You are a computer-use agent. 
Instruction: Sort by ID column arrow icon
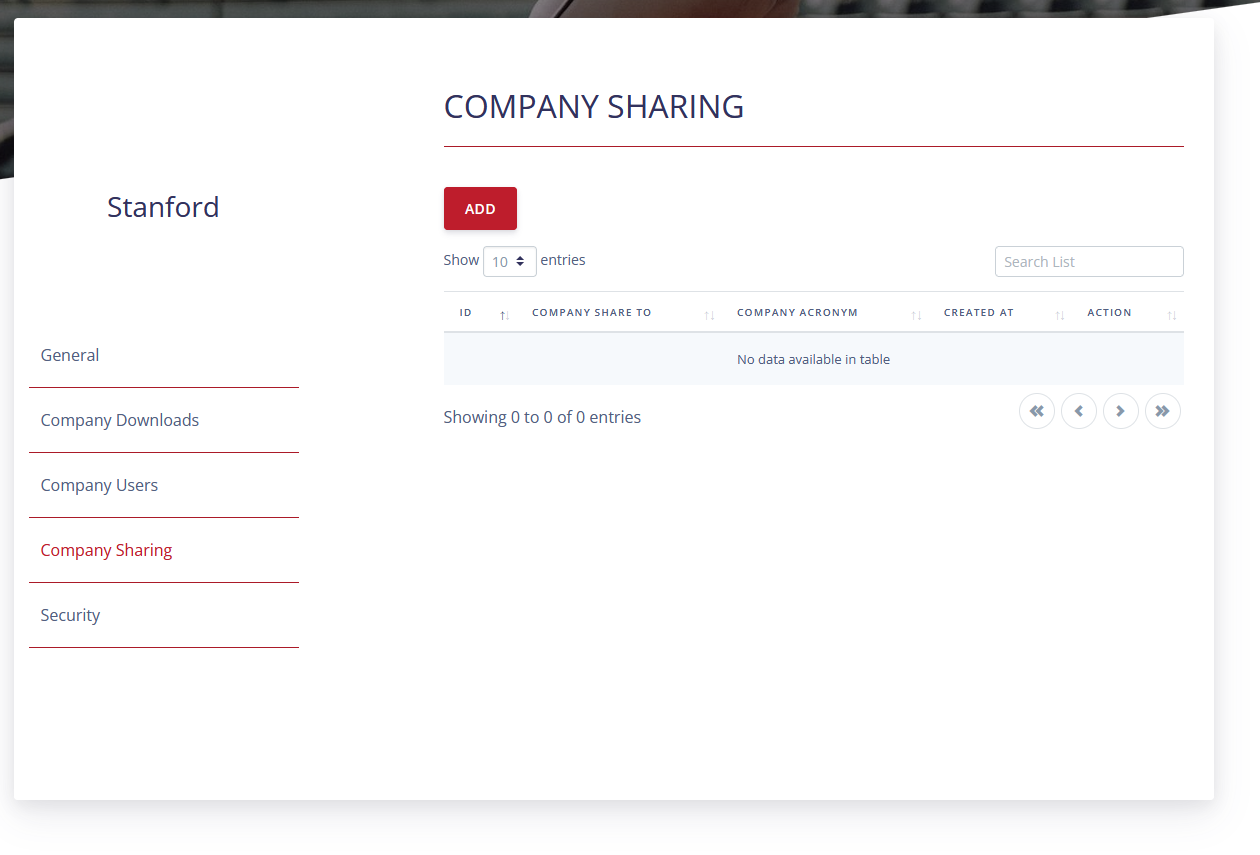(x=505, y=315)
